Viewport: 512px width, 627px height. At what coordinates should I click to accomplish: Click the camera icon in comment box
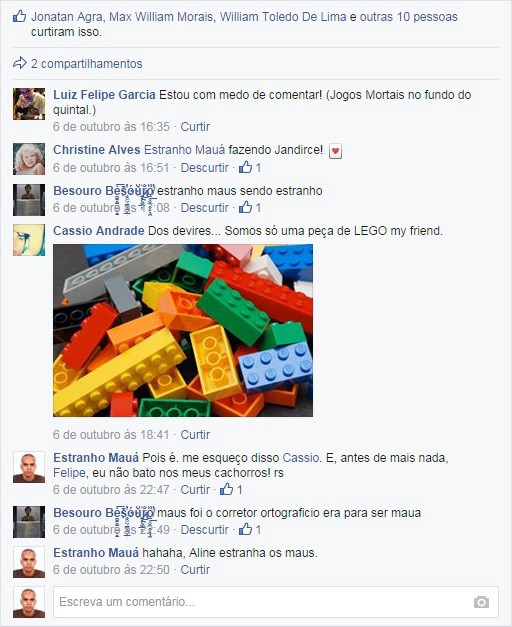(x=481, y=602)
